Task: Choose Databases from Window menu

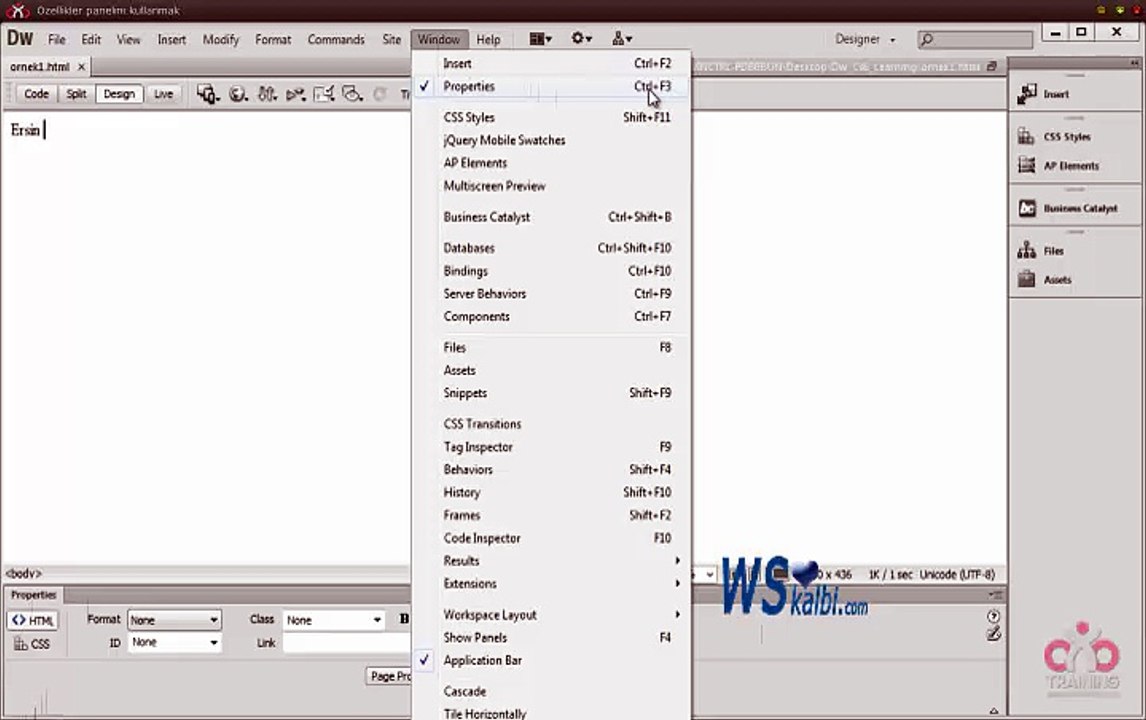Action: click(552, 248)
